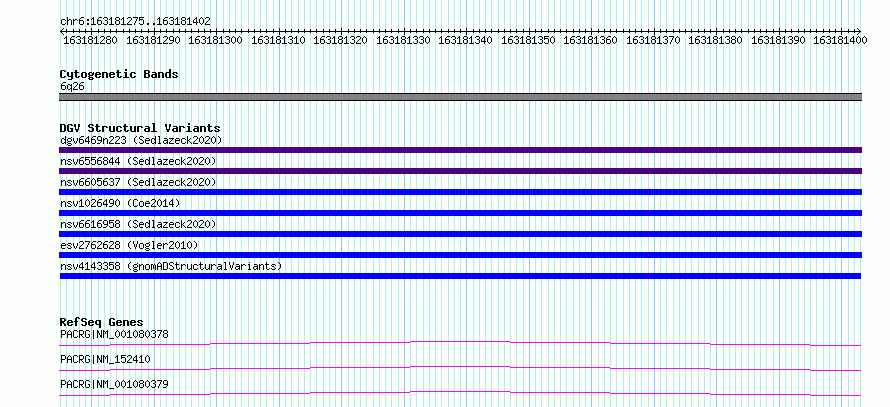
Task: Open variant label nsv1026490 (Coe2014)
Action: tap(120, 203)
